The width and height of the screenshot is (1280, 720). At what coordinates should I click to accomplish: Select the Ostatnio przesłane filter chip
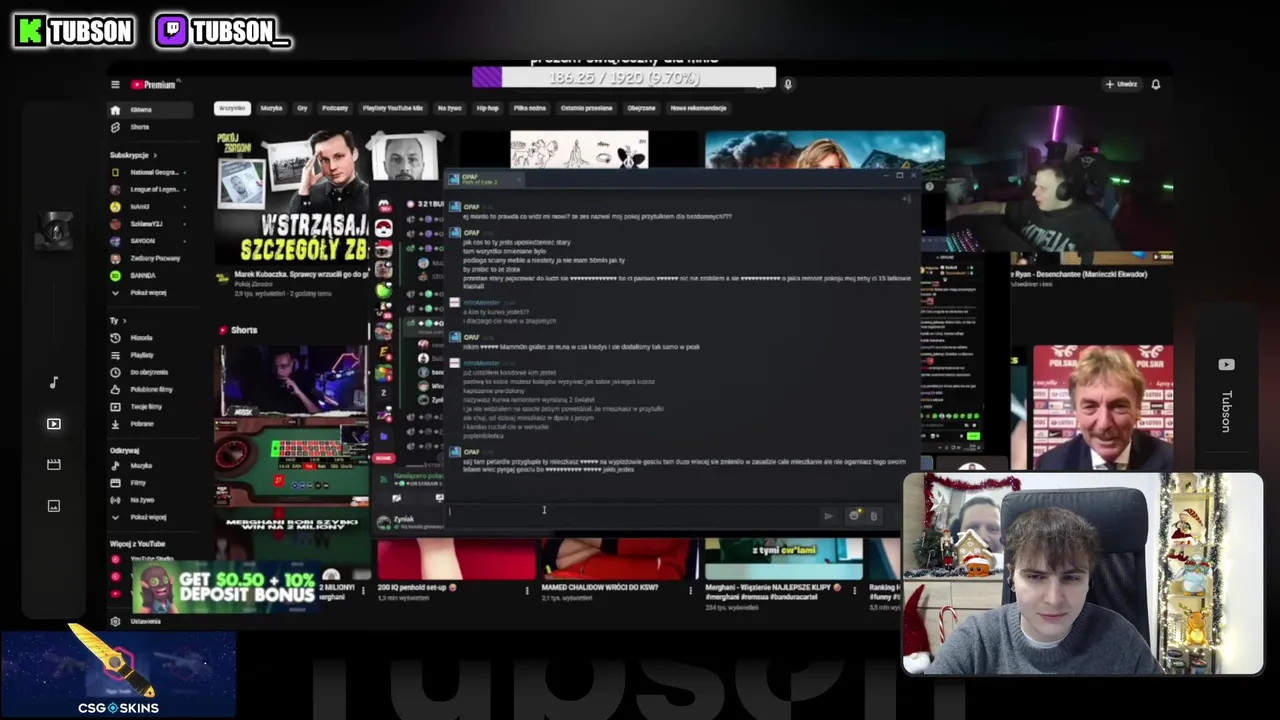coord(587,108)
